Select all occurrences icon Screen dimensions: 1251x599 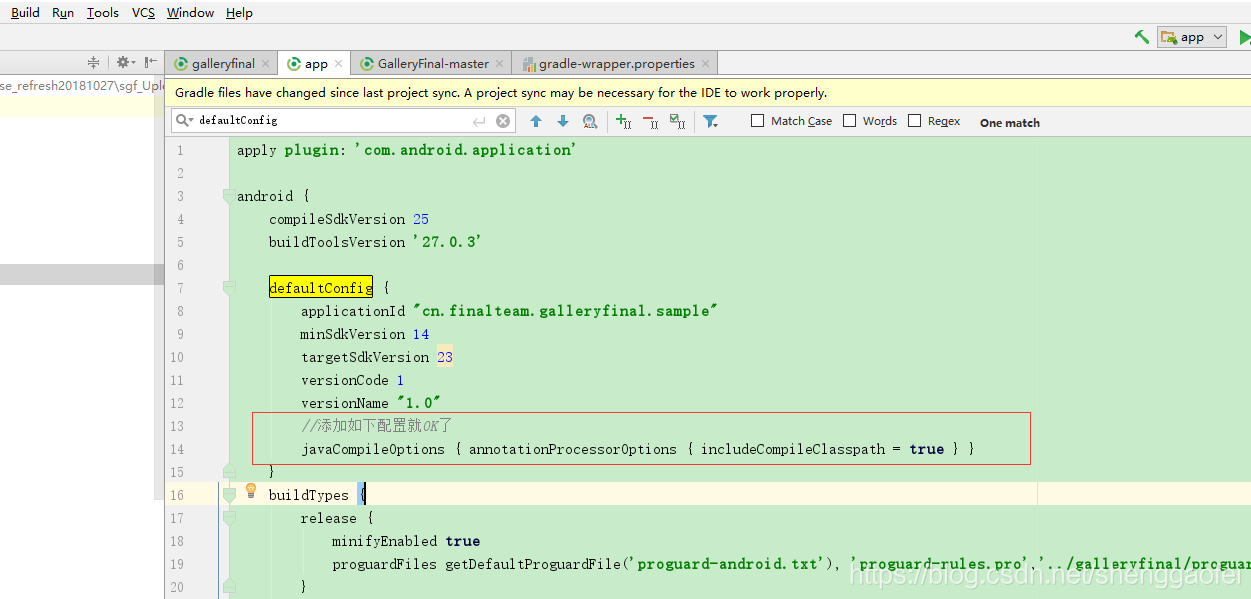(x=677, y=121)
